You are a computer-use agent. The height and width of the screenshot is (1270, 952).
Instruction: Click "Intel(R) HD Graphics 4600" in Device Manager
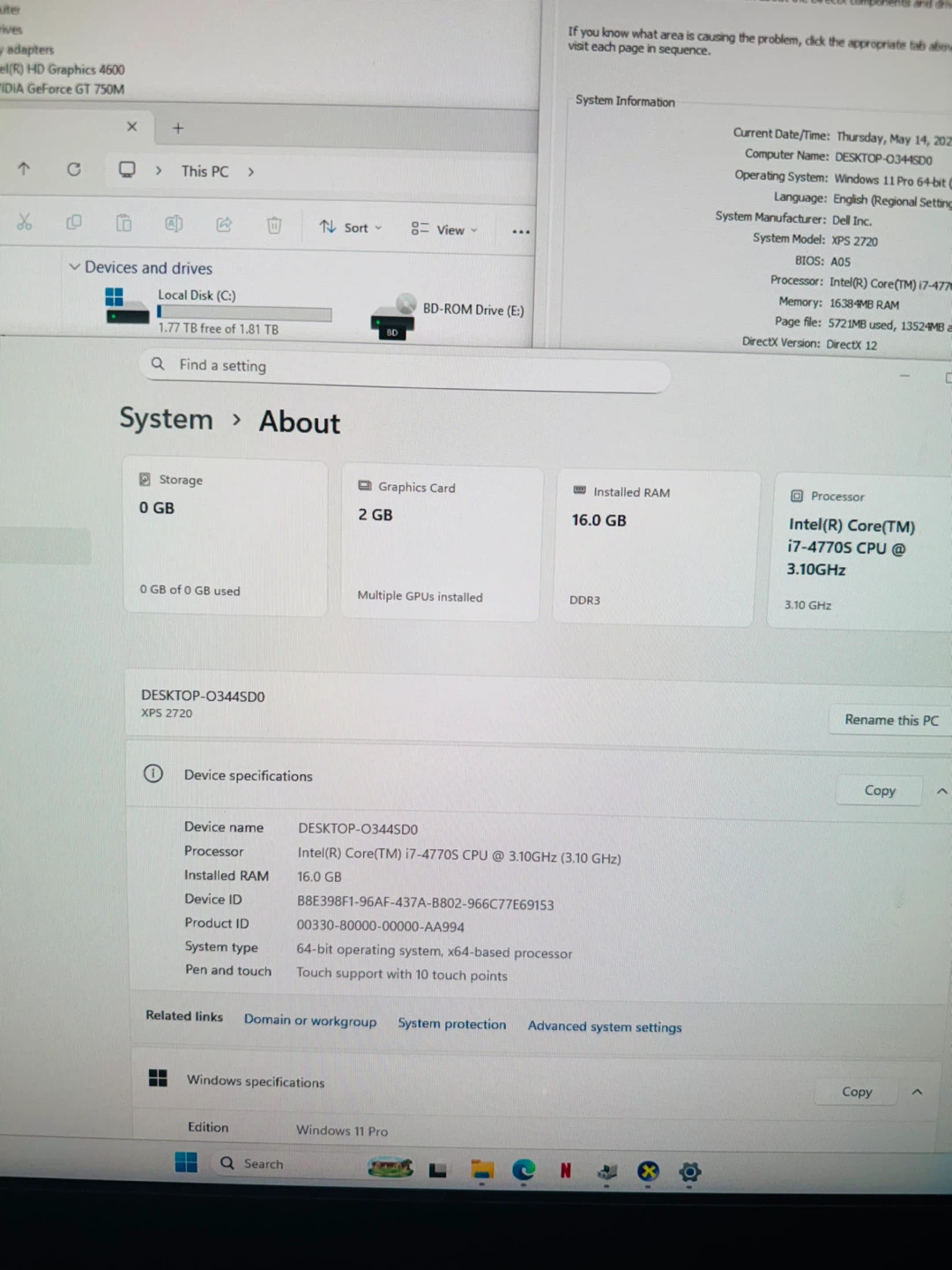click(62, 70)
